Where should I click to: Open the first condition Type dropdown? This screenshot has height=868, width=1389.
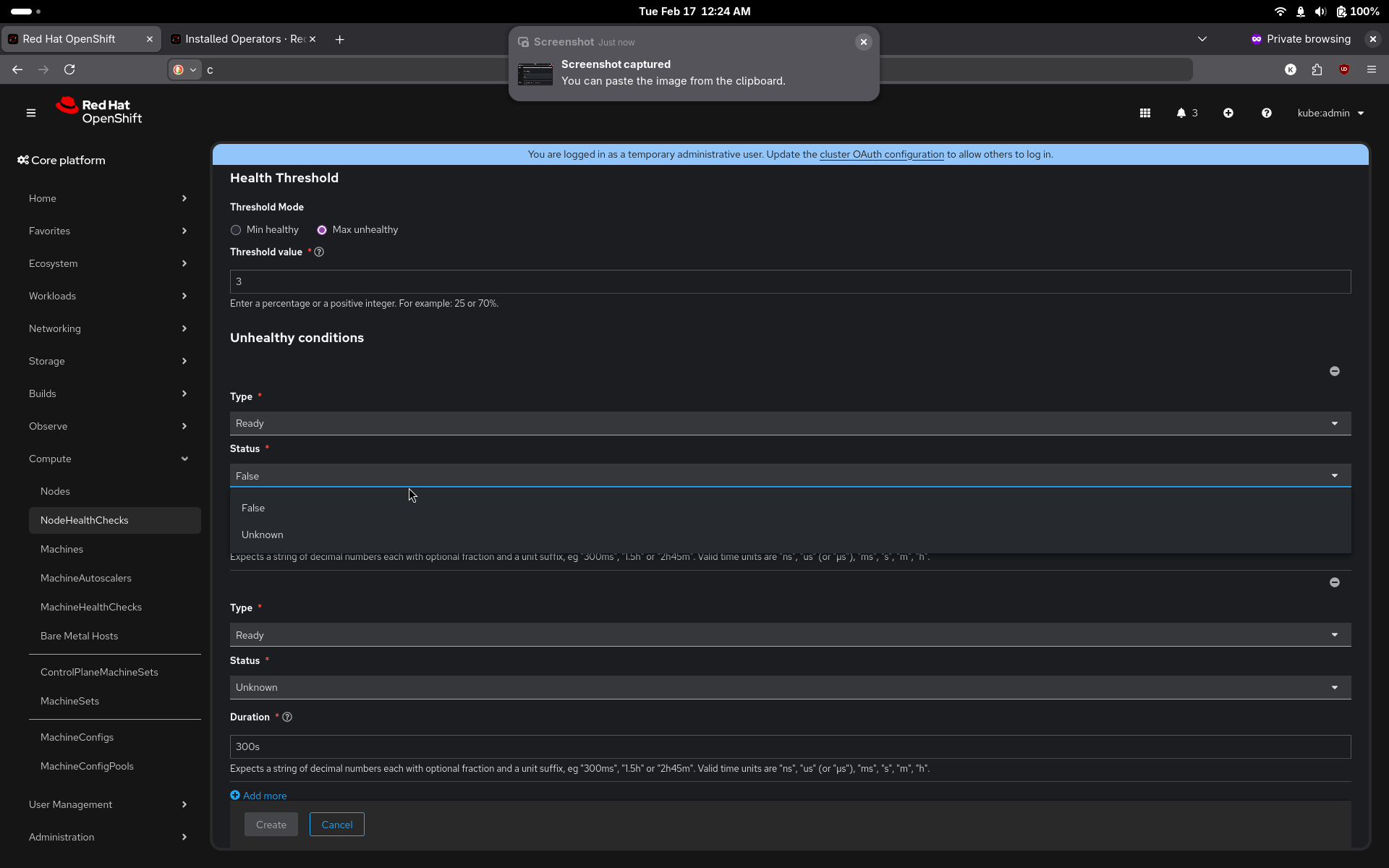tap(789, 423)
